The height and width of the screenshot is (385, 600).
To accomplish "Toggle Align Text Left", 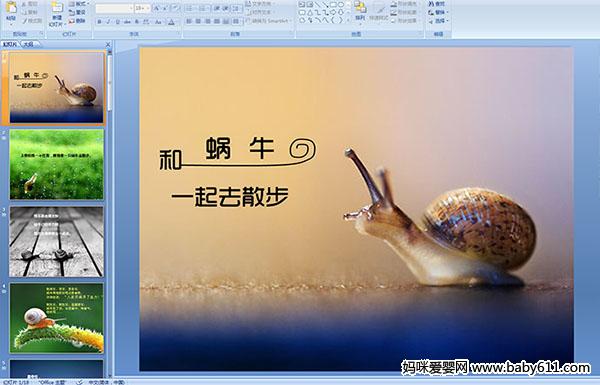I will click(189, 21).
